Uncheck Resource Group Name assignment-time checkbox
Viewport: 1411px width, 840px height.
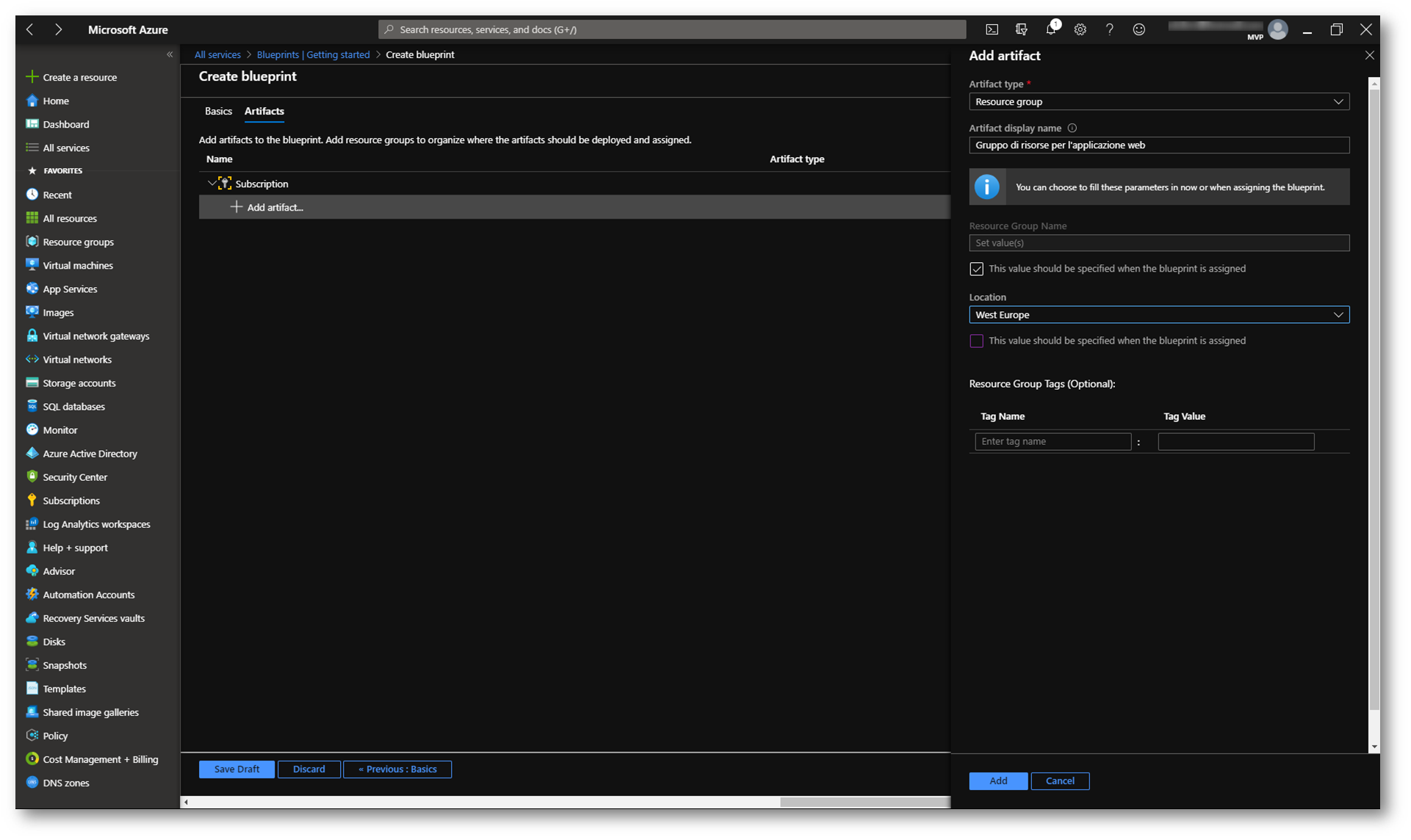976,269
